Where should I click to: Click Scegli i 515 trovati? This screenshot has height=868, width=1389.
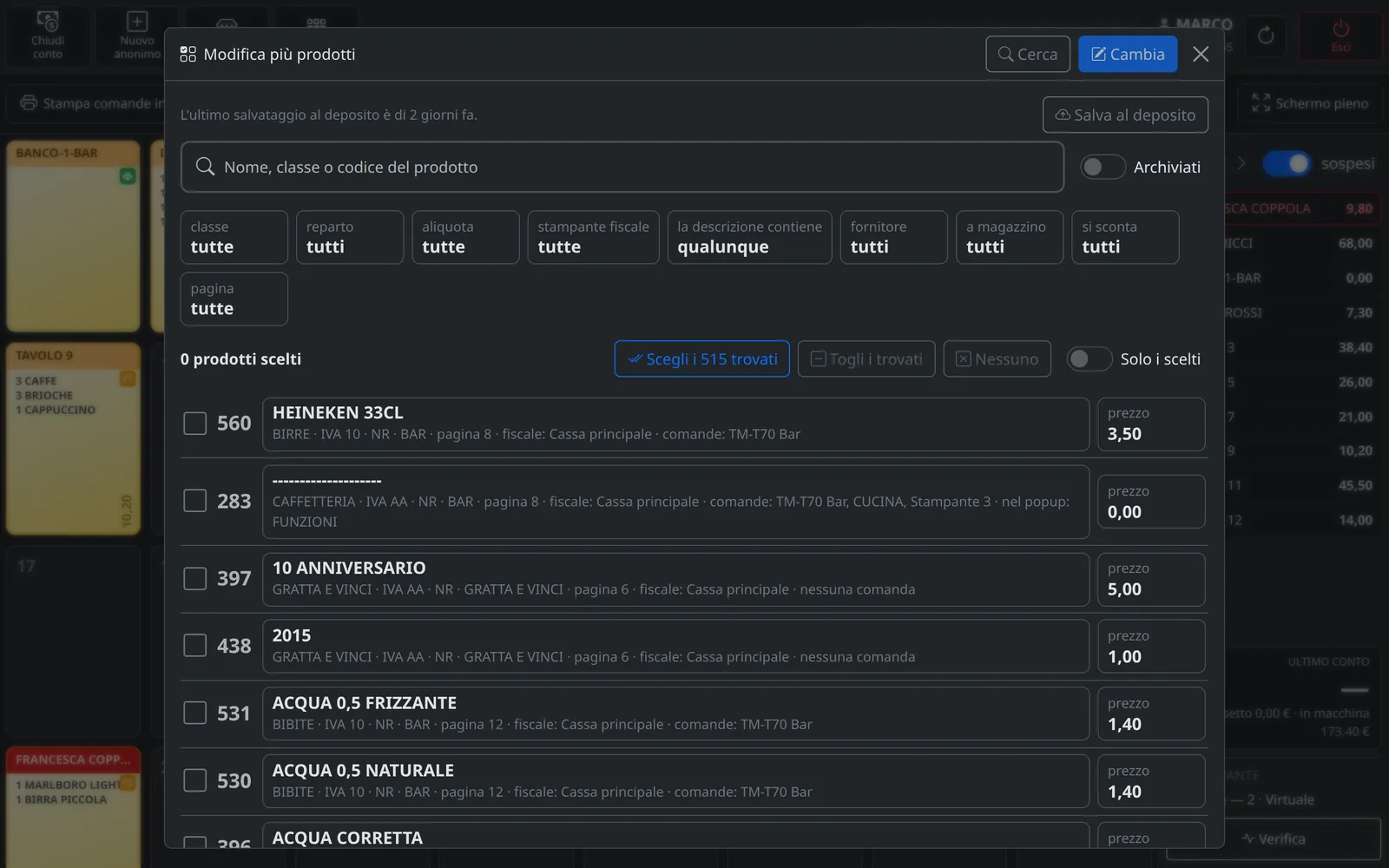click(702, 358)
